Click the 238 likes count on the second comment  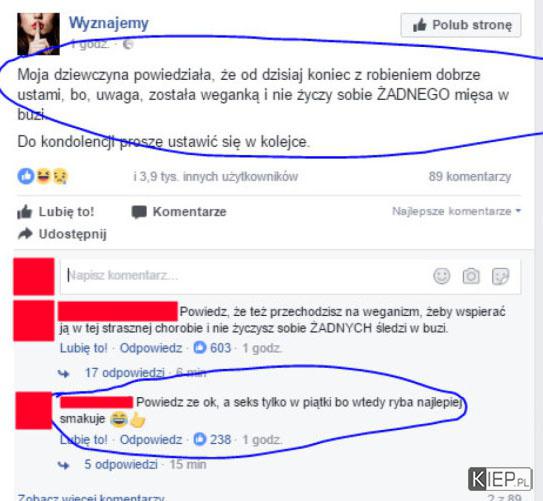(x=212, y=439)
